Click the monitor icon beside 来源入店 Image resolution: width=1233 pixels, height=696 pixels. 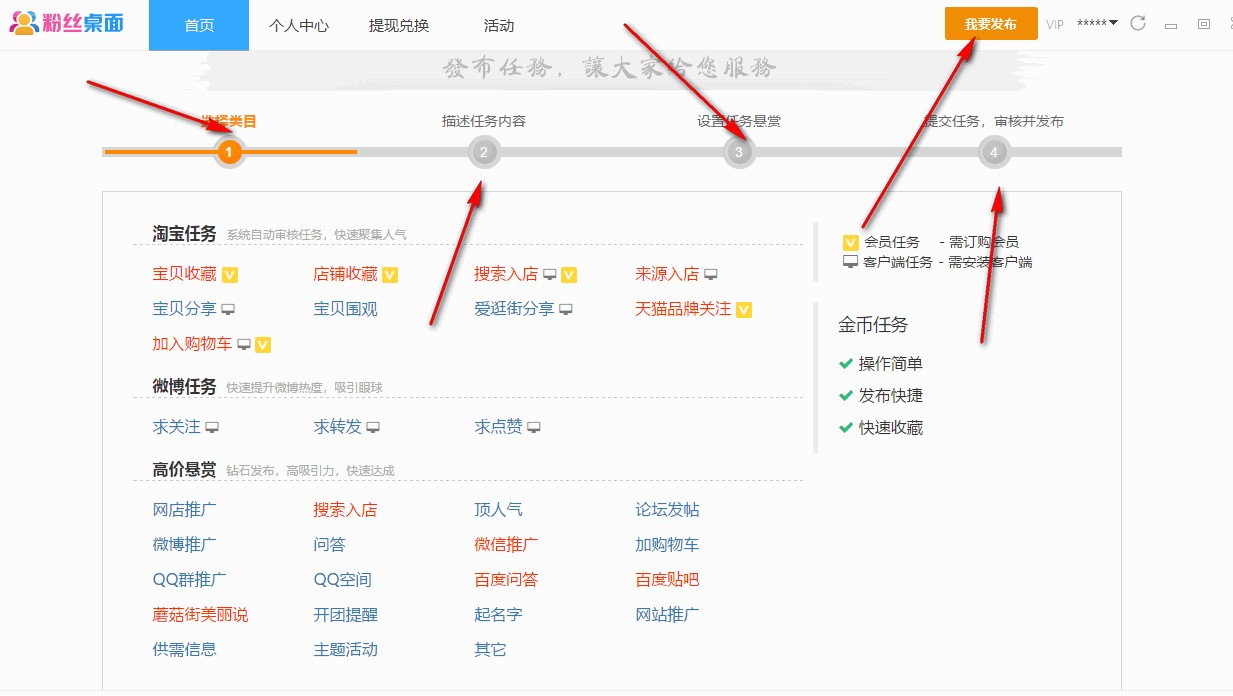click(x=711, y=275)
